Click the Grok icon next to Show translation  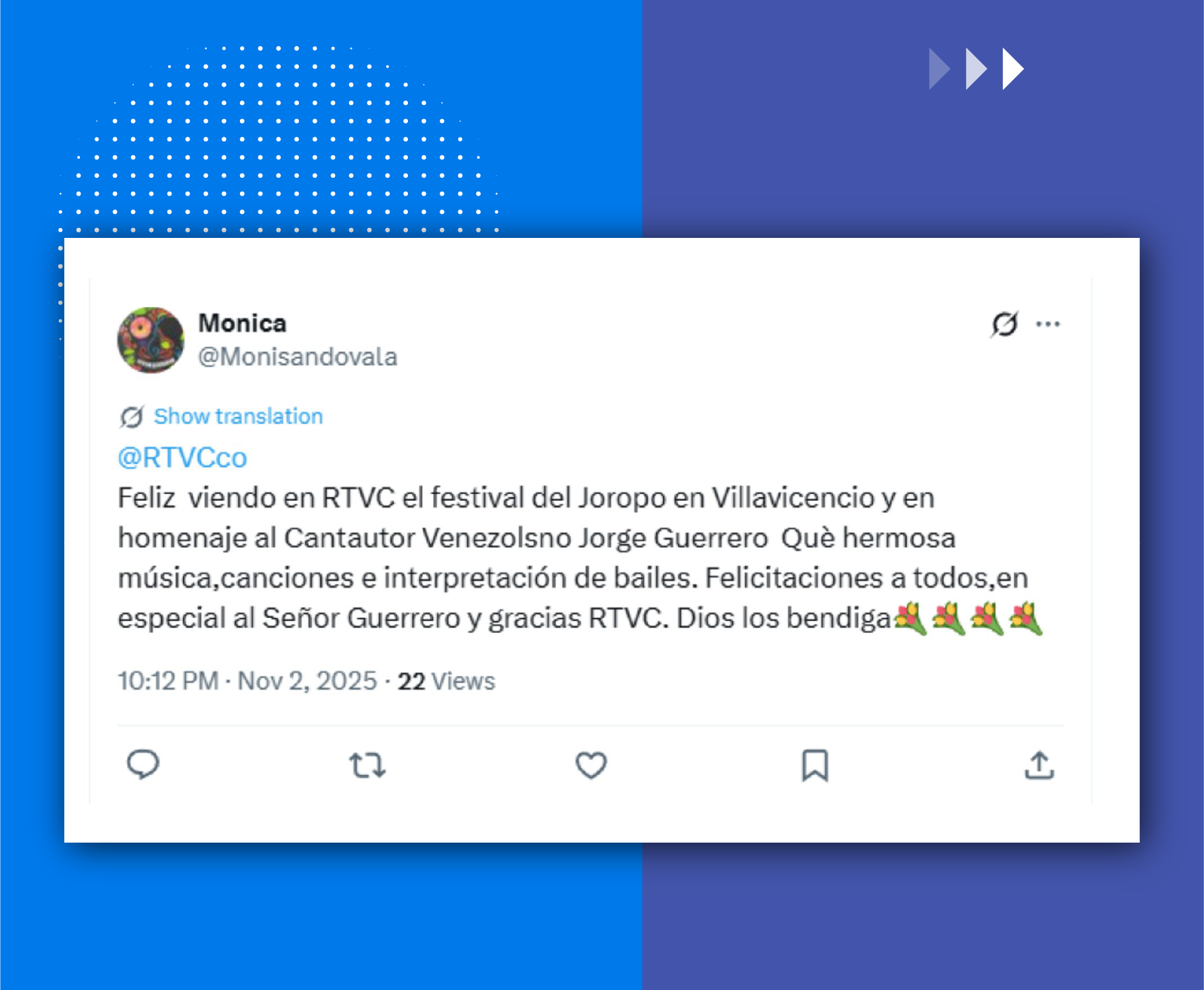(132, 417)
